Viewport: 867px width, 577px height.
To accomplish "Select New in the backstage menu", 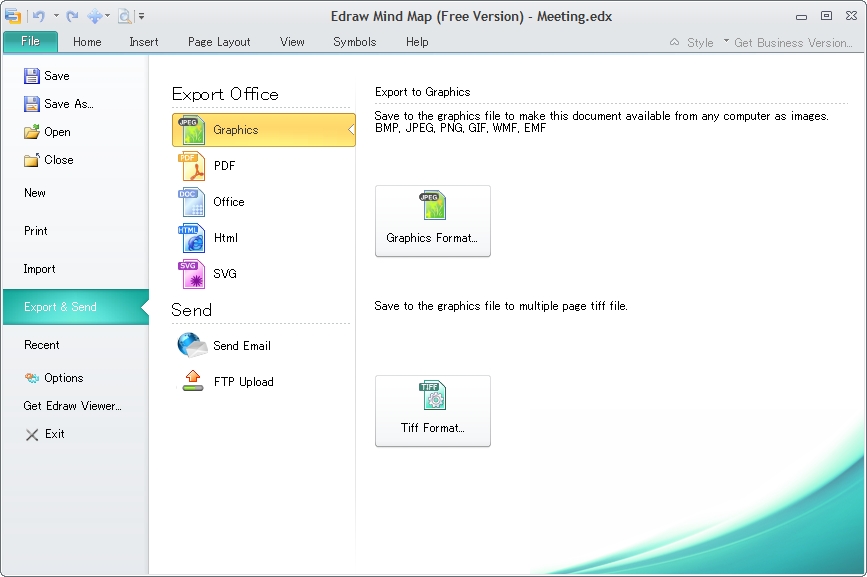I will pyautogui.click(x=35, y=193).
